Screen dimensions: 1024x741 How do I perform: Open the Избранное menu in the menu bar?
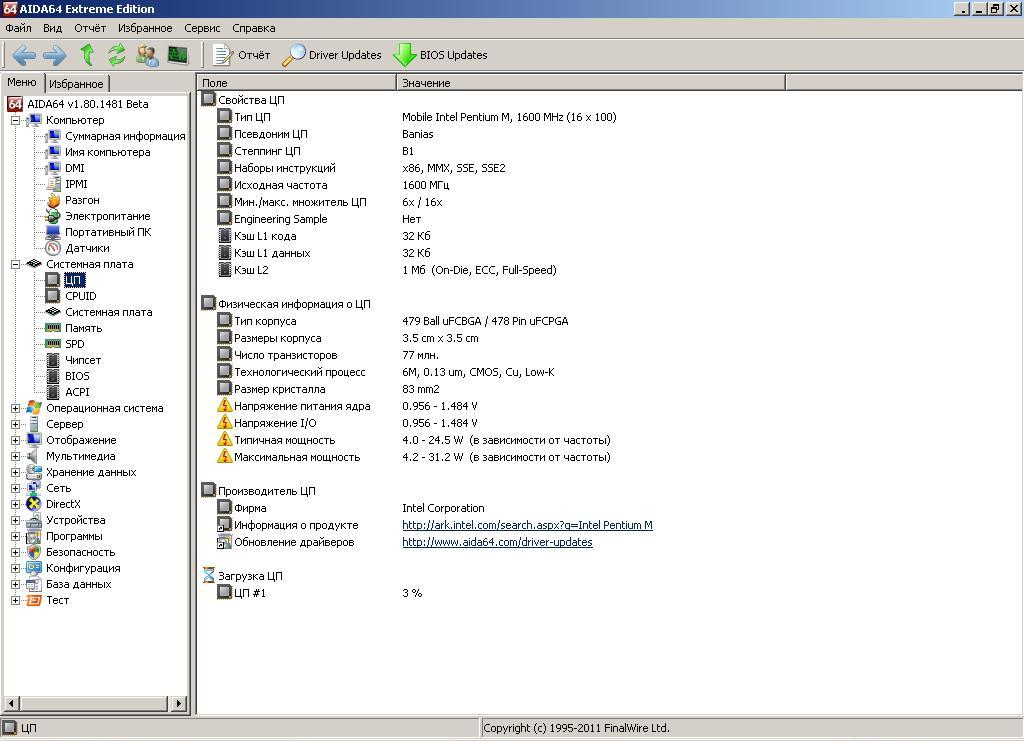pos(145,28)
